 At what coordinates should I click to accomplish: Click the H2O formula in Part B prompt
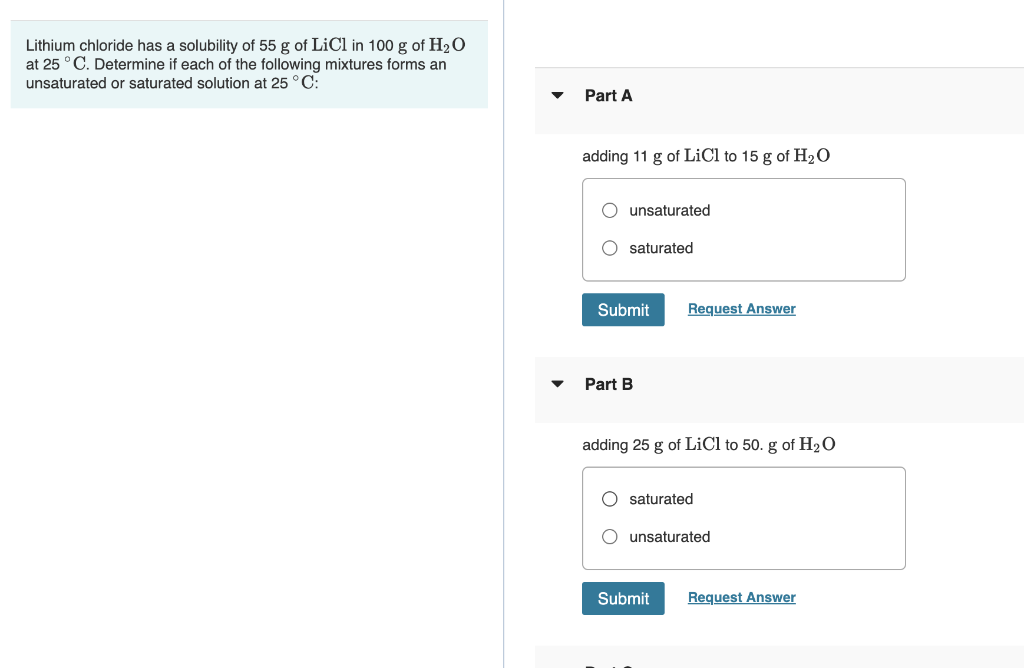pyautogui.click(x=816, y=444)
